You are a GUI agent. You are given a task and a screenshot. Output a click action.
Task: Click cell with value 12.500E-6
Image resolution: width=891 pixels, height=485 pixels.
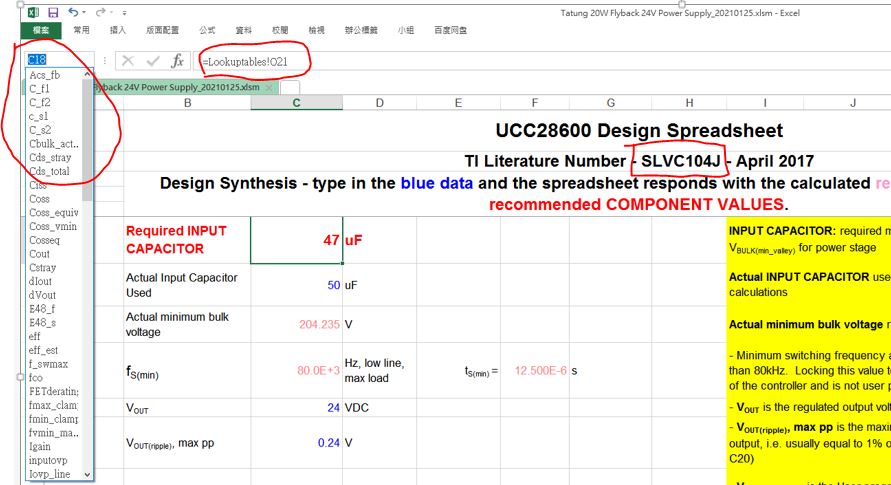[535, 370]
